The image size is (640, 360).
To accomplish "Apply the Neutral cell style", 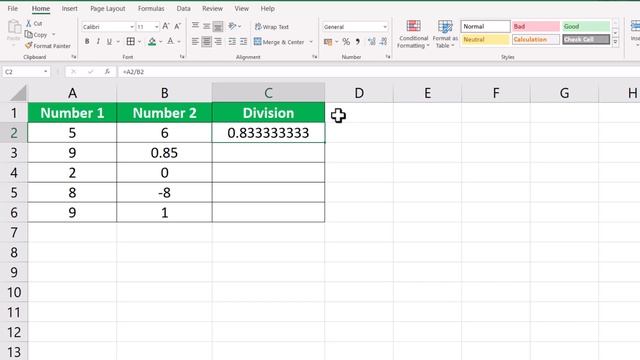I will pyautogui.click(x=485, y=40).
